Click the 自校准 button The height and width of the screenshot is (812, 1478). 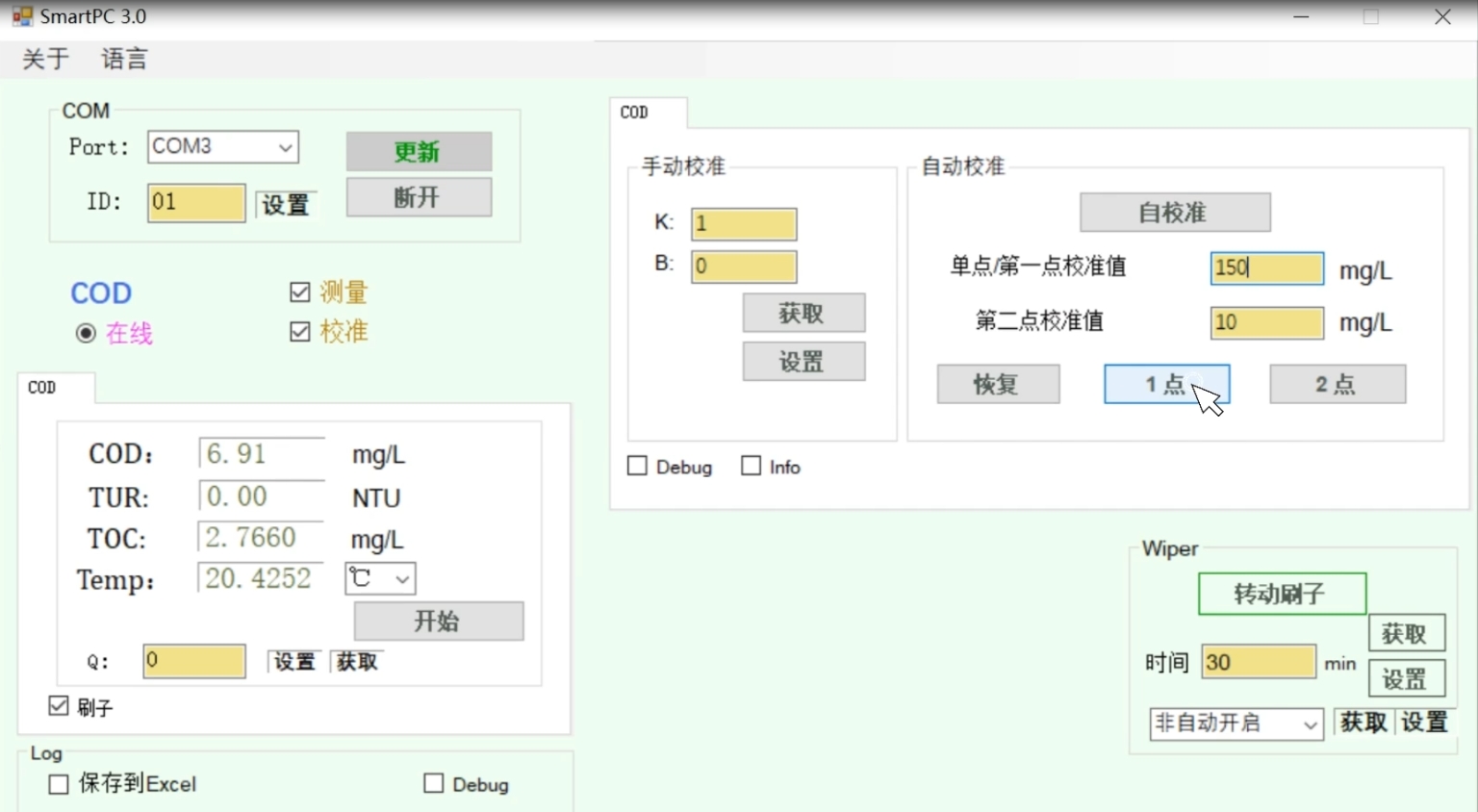click(1174, 213)
